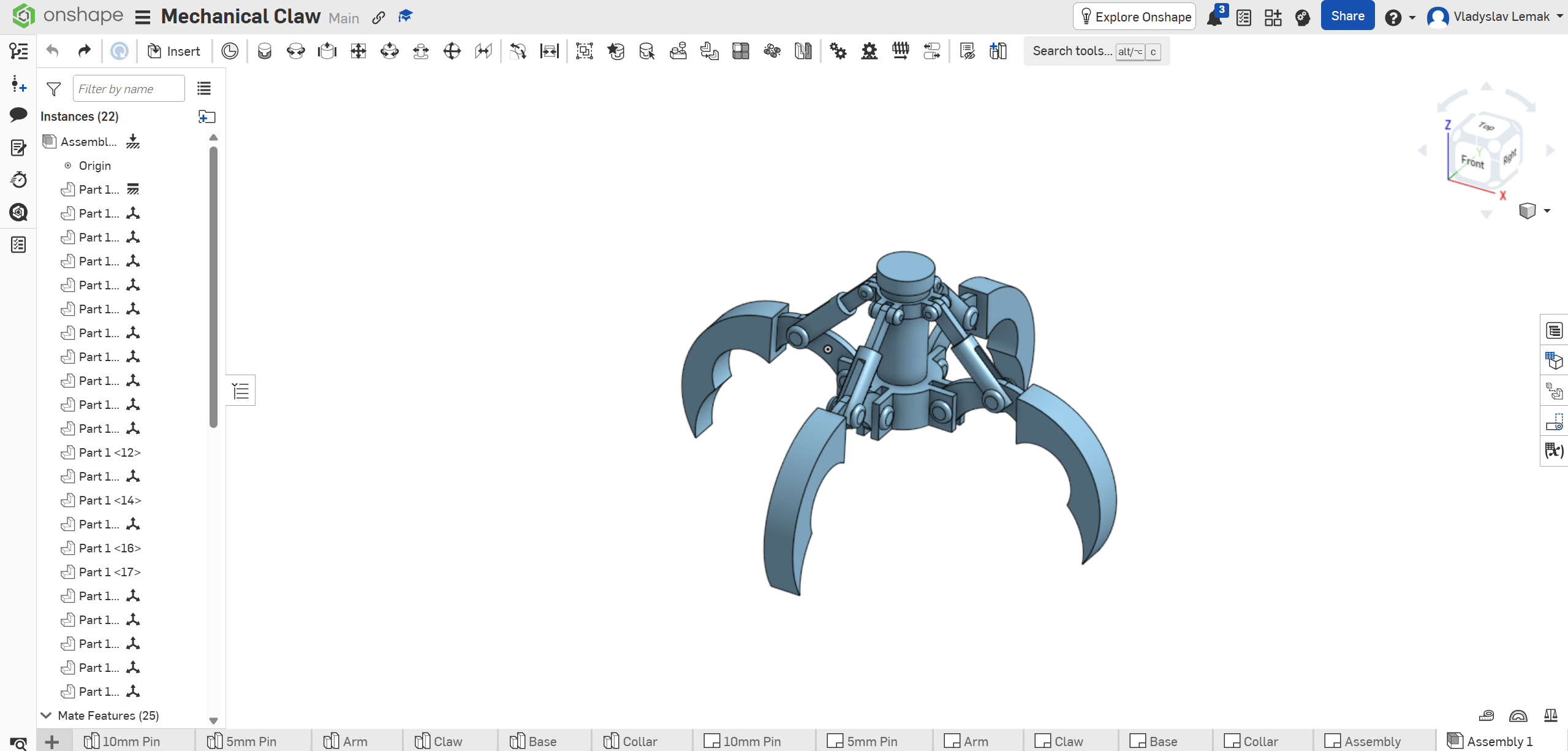The image size is (1568, 751).
Task: Open the comments speech bubble
Action: [x=18, y=115]
